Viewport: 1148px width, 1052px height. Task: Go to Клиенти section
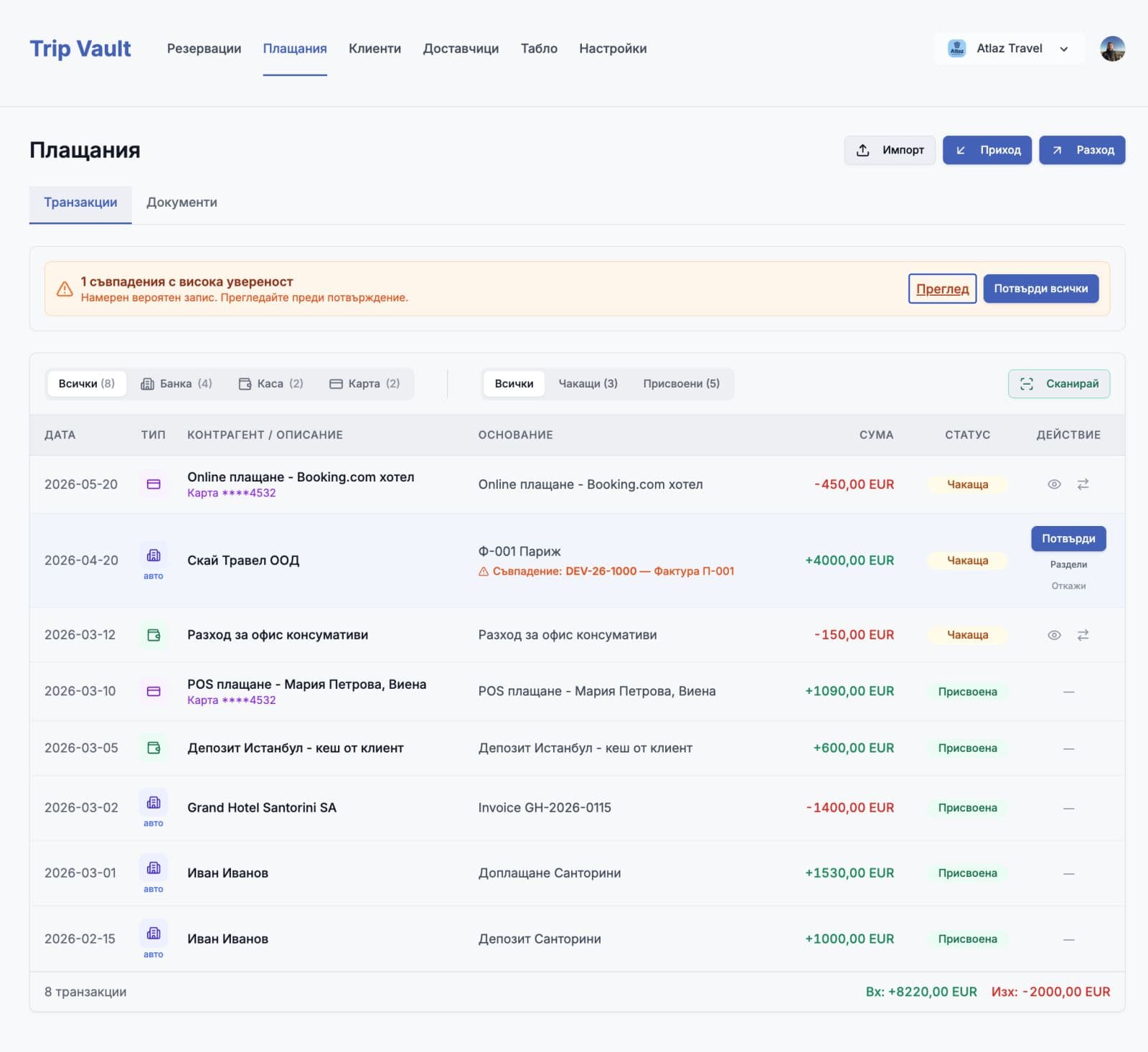(x=375, y=48)
